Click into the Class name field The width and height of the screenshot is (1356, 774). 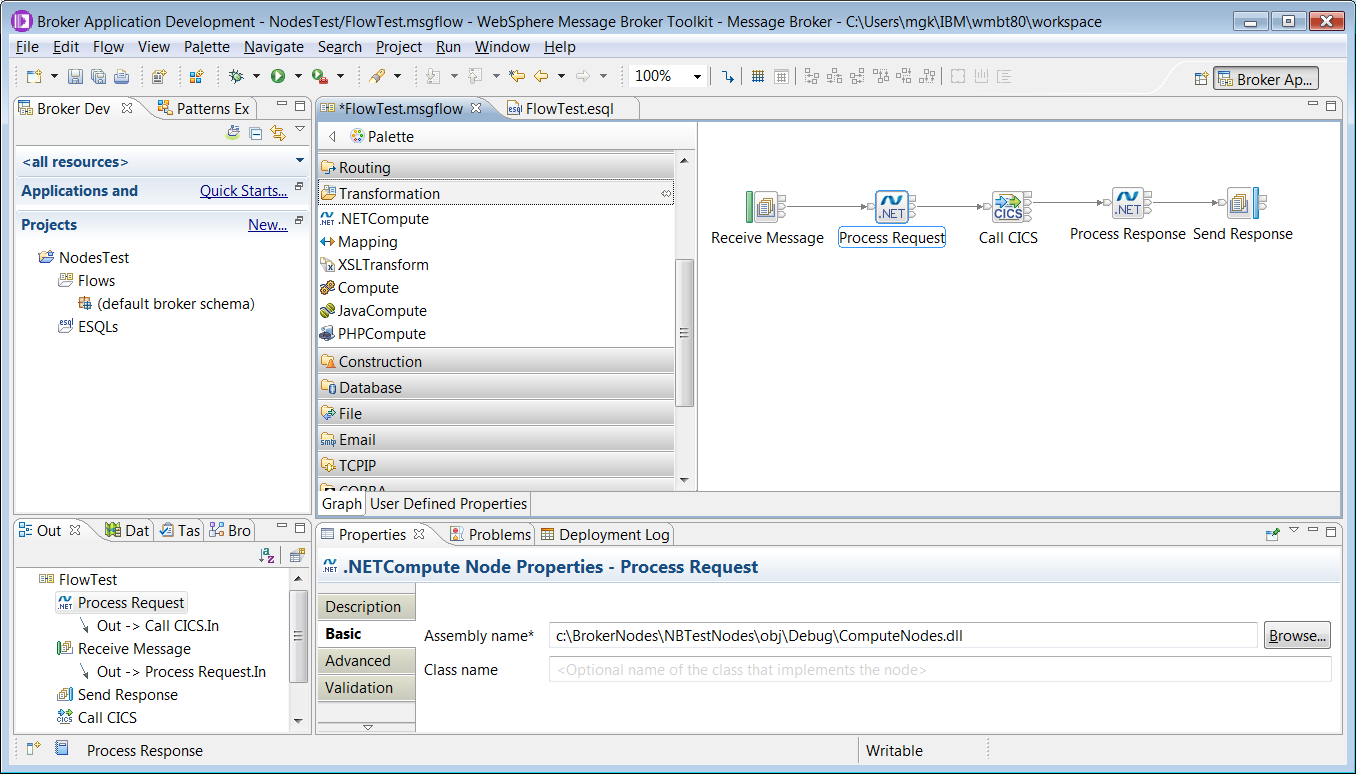tap(940, 670)
